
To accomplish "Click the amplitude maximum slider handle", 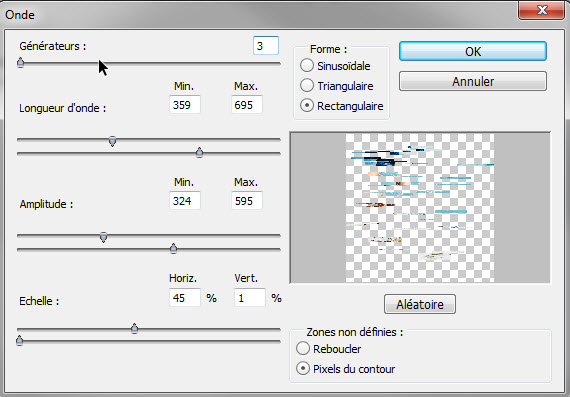I will click(173, 249).
